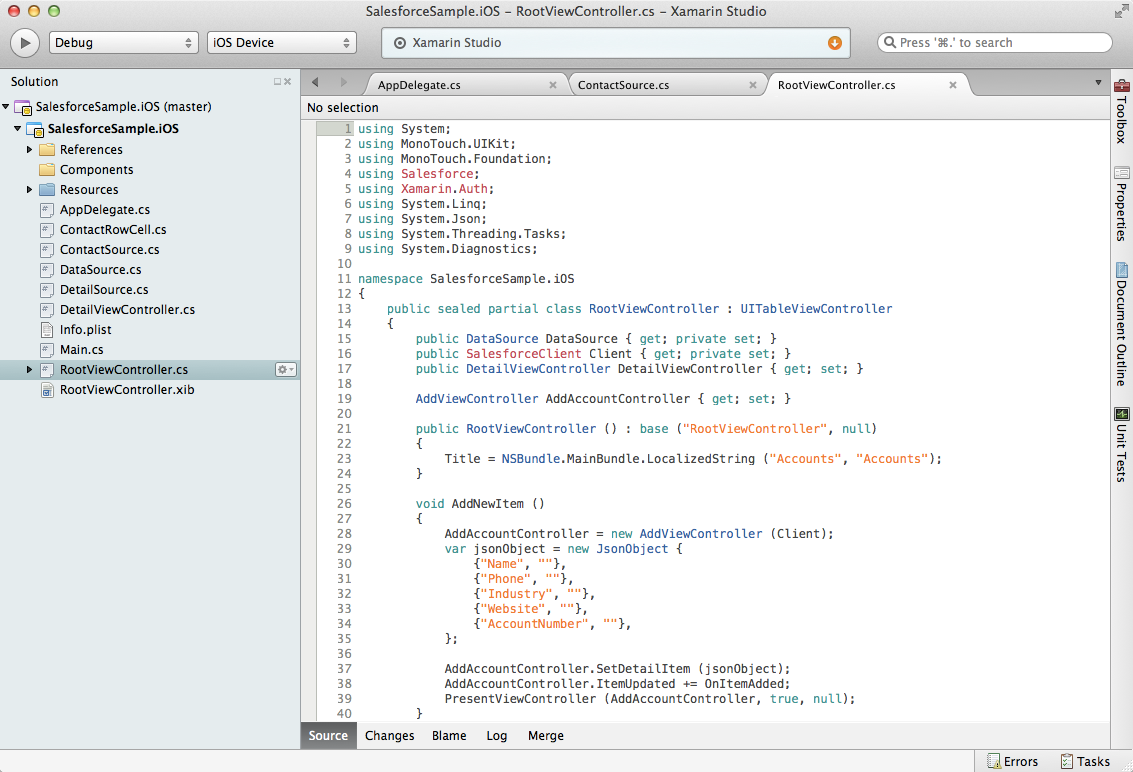Select Info.plist file
This screenshot has width=1133, height=772.
[85, 330]
